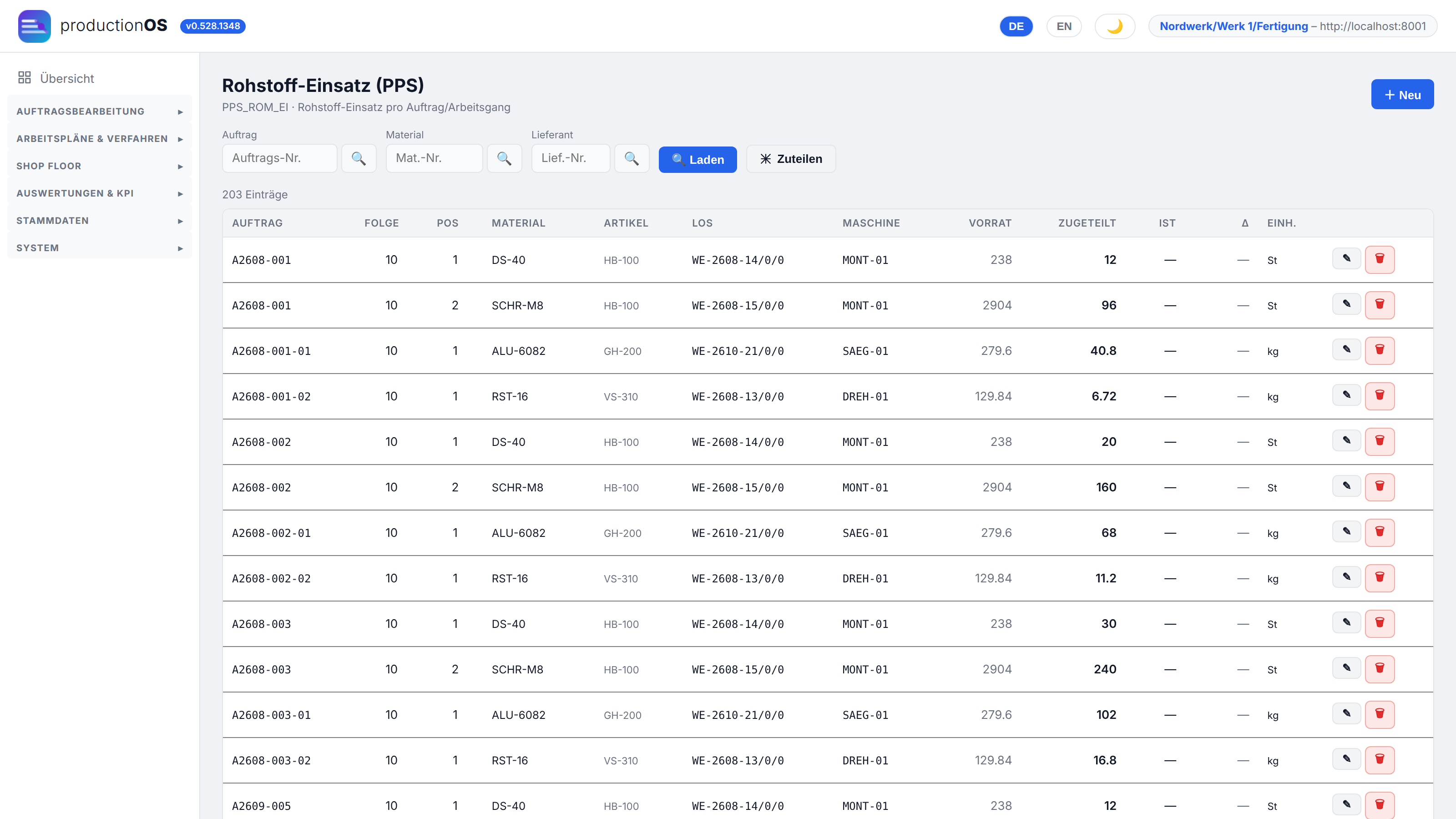Screen dimensions: 1456x819
Task: Edit row A2608-002-01 ALU-6082
Action: [x=1346, y=532]
